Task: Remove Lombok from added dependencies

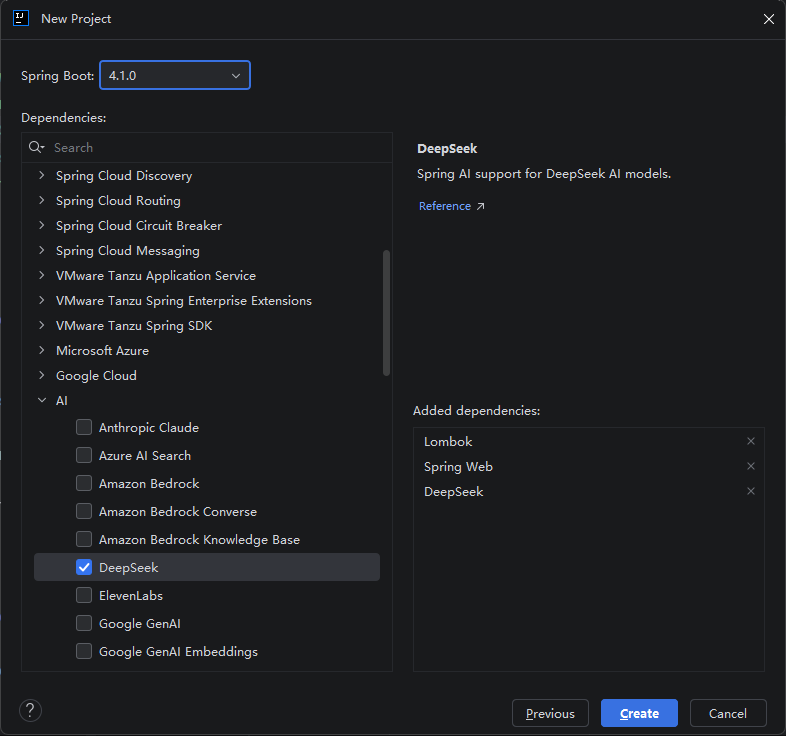Action: pos(750,441)
